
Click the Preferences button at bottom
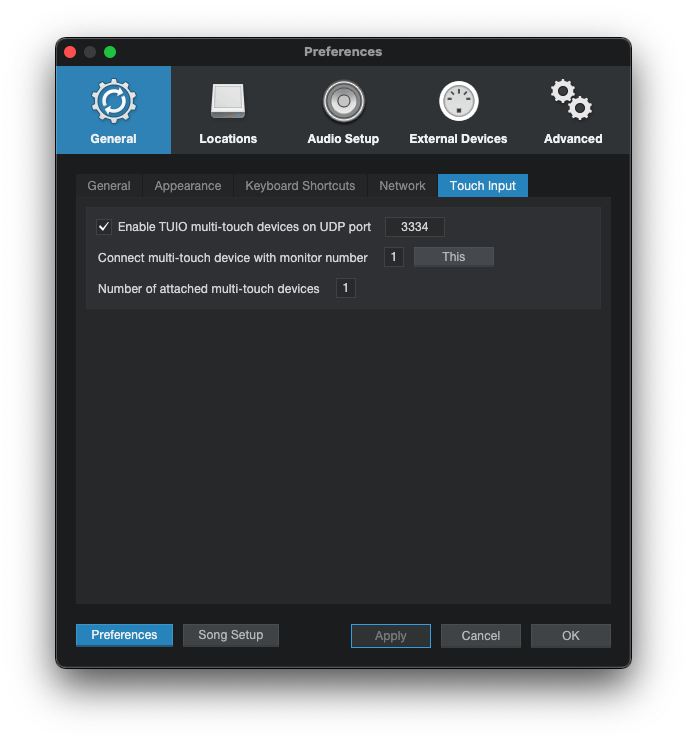pyautogui.click(x=124, y=635)
